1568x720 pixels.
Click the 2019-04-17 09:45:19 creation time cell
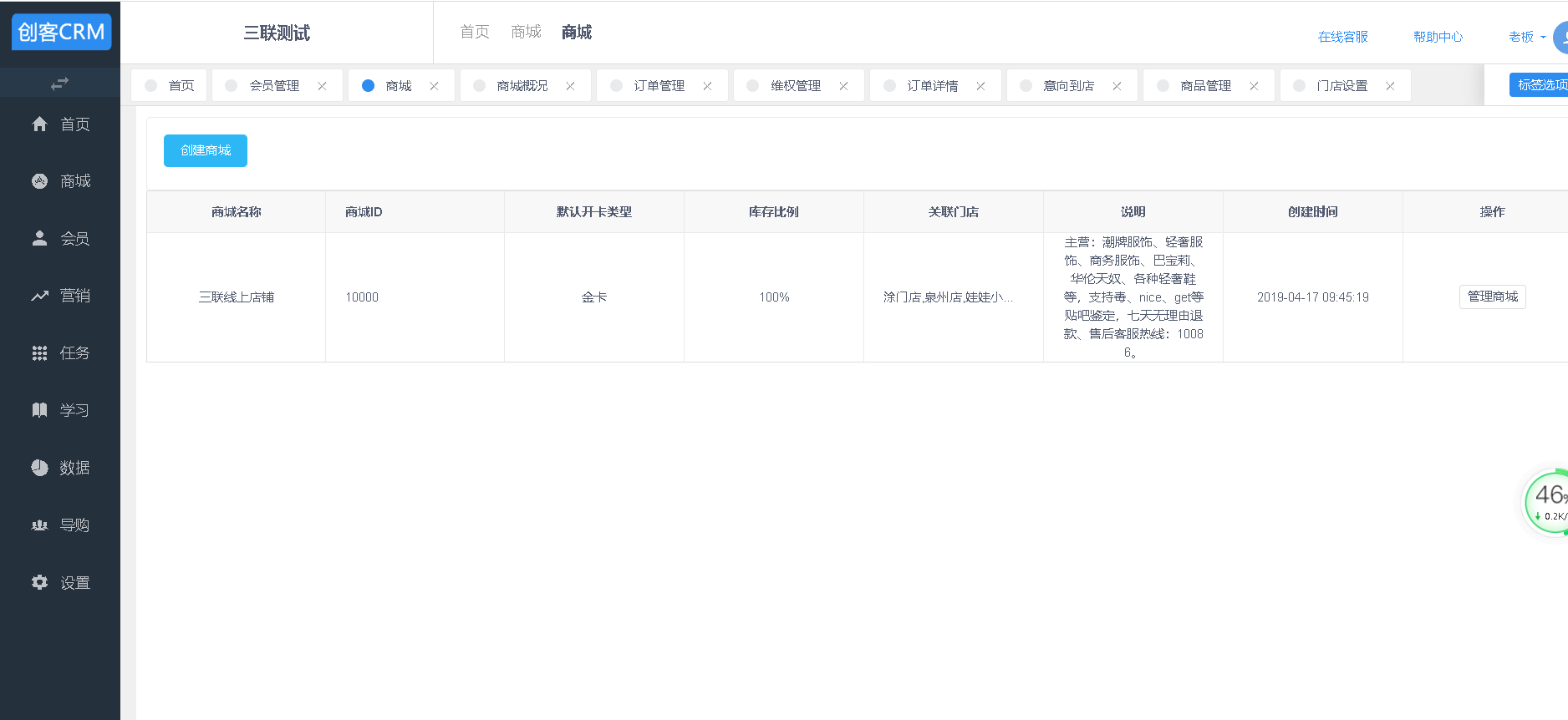1313,297
